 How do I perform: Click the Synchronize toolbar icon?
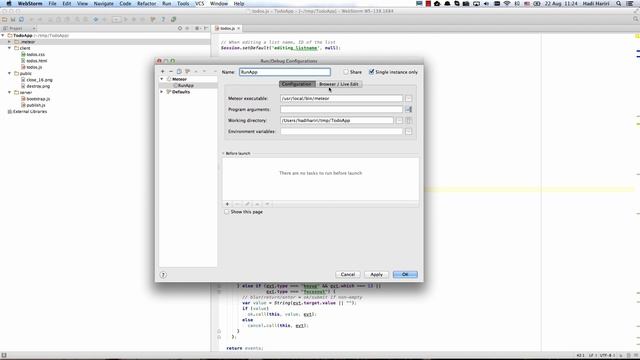point(21,19)
